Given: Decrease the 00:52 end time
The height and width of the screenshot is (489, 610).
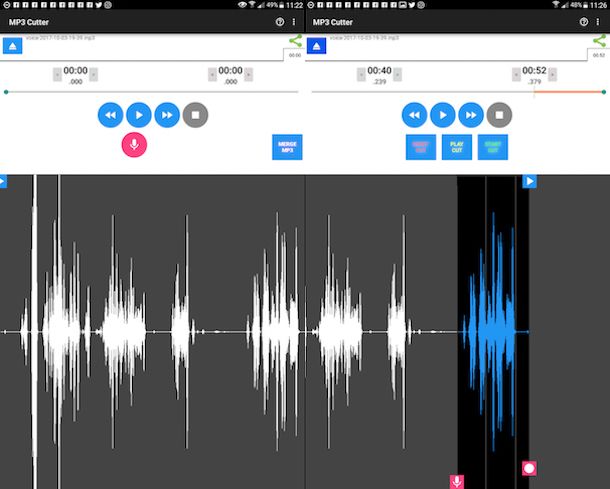Looking at the screenshot, I should tap(516, 74).
